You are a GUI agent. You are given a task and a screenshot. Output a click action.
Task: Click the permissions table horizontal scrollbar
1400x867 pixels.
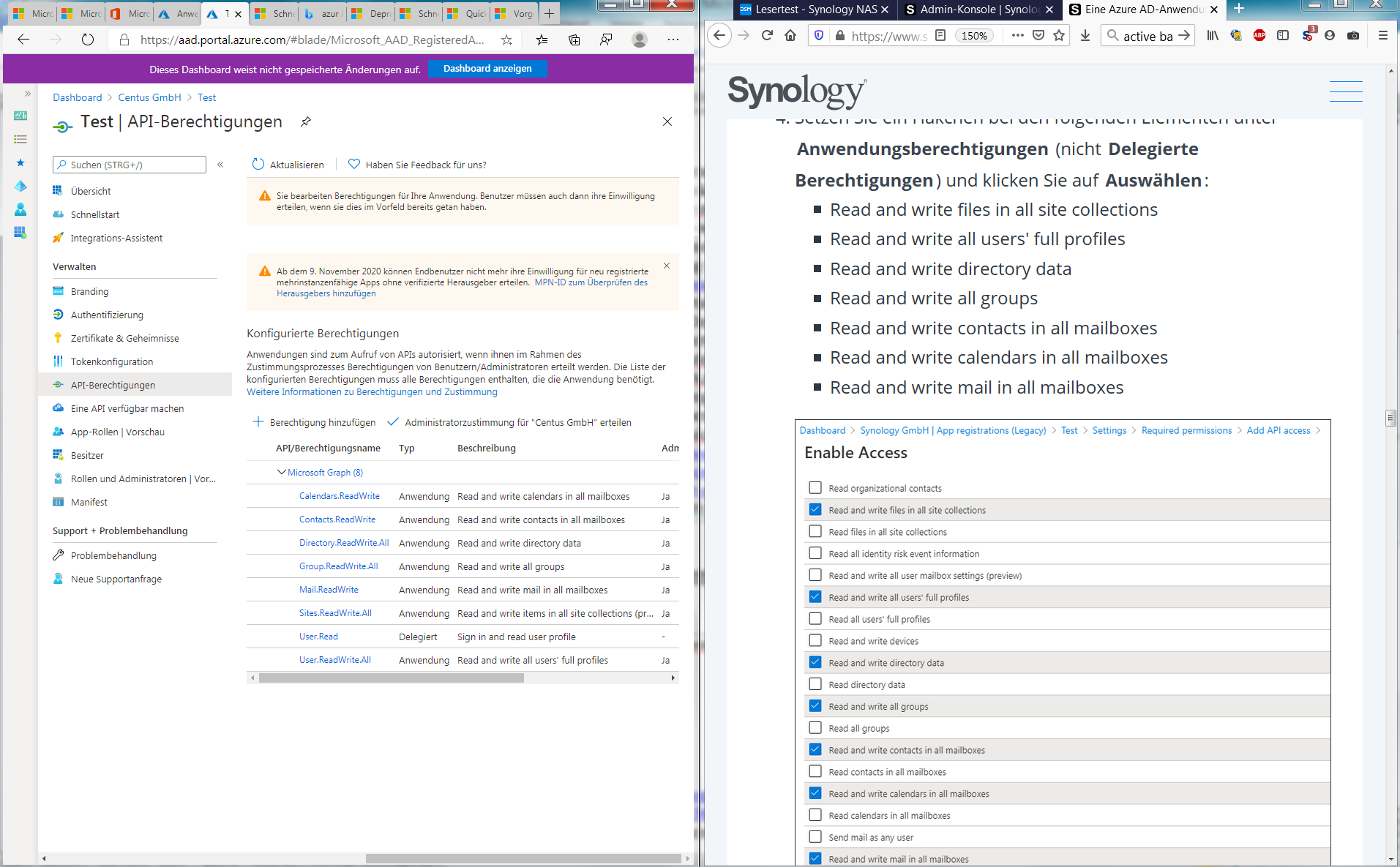coord(392,678)
